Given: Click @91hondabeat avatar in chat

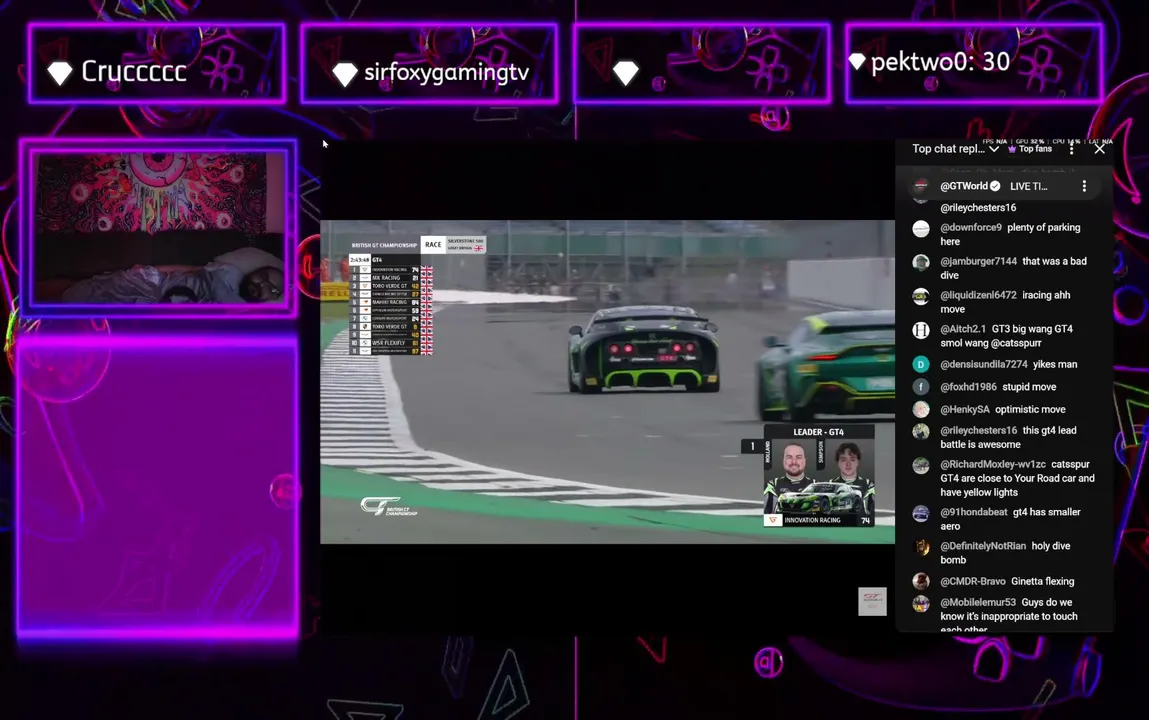Looking at the screenshot, I should click(x=921, y=513).
